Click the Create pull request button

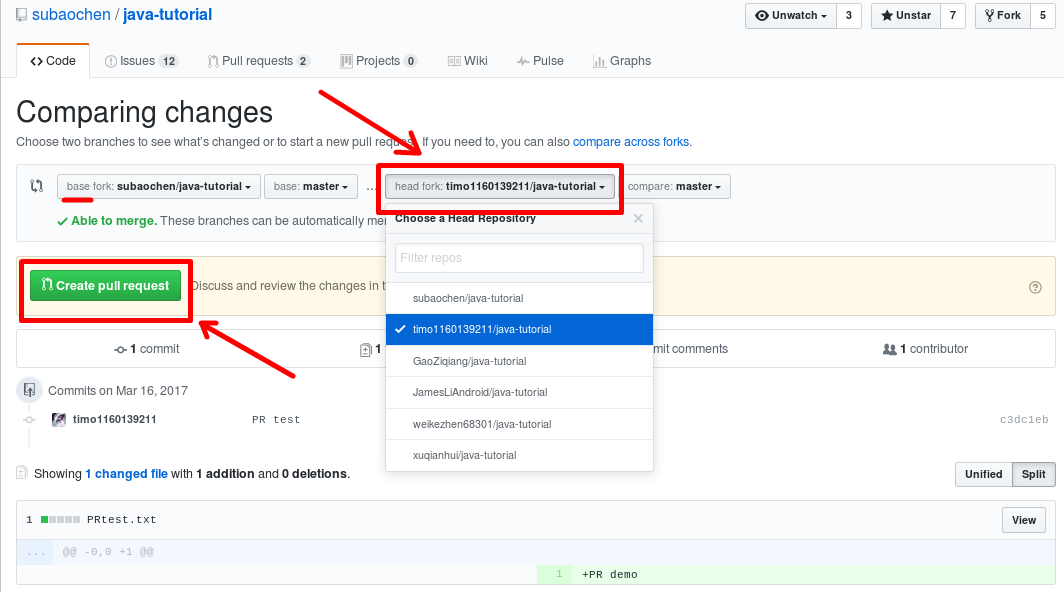tap(105, 286)
